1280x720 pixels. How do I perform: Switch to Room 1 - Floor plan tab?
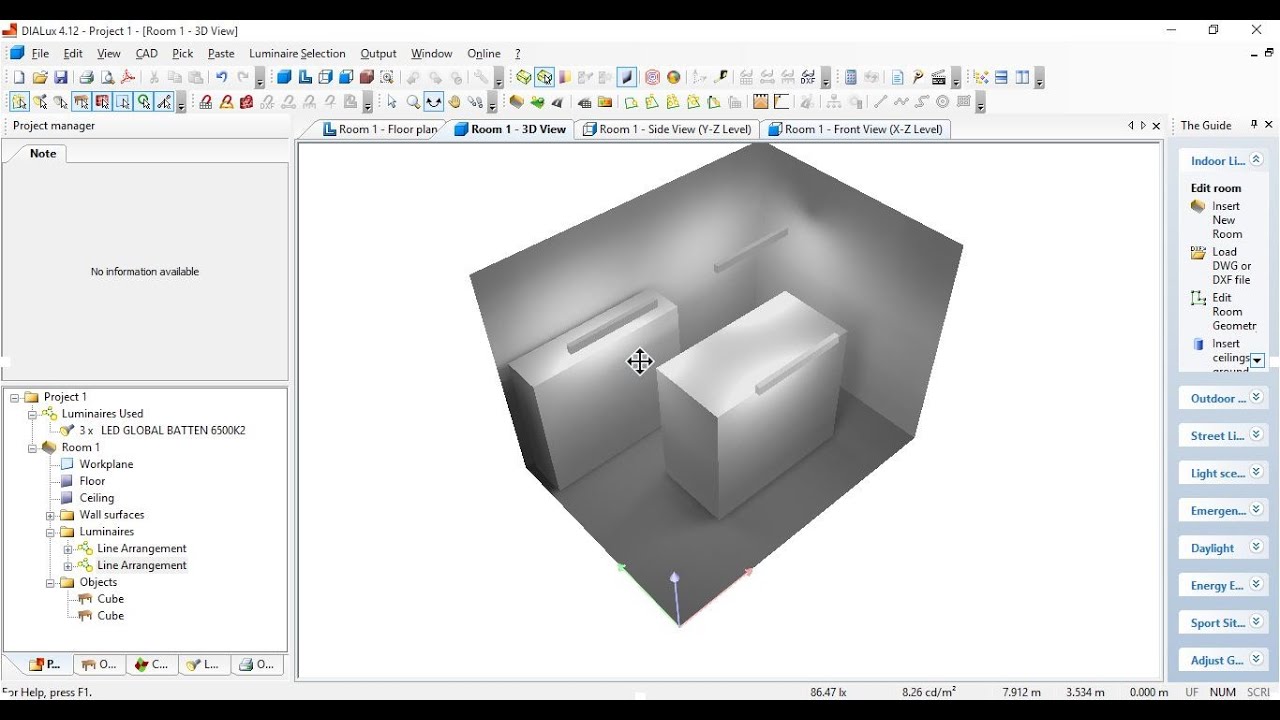click(380, 129)
